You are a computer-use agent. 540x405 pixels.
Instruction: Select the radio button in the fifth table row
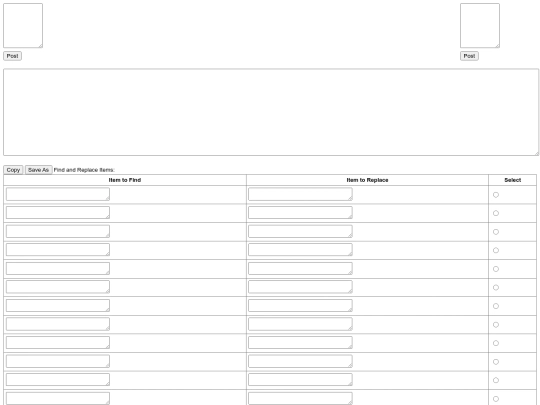click(x=496, y=269)
